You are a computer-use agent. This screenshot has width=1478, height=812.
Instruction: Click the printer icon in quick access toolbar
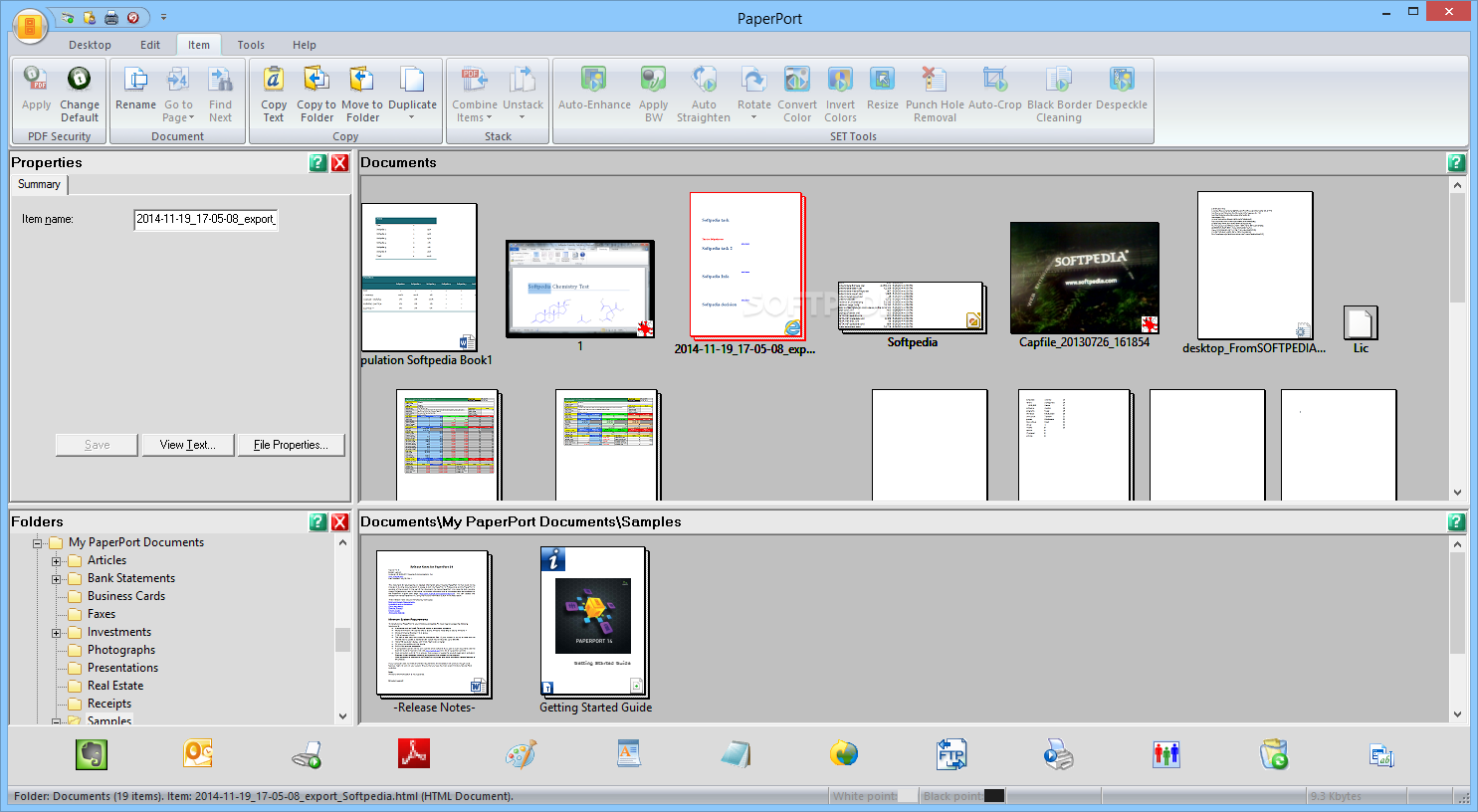[111, 18]
